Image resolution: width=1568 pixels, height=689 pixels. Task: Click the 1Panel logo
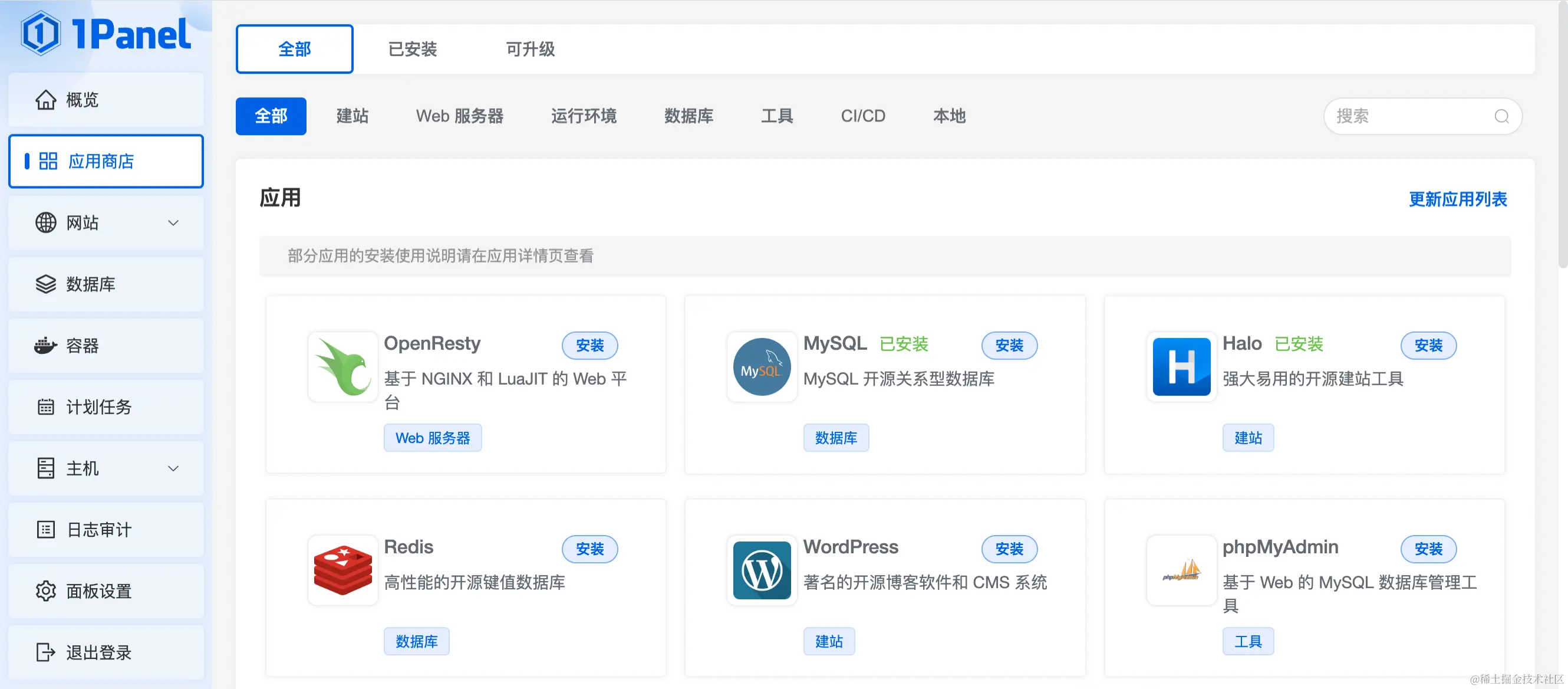click(x=106, y=34)
